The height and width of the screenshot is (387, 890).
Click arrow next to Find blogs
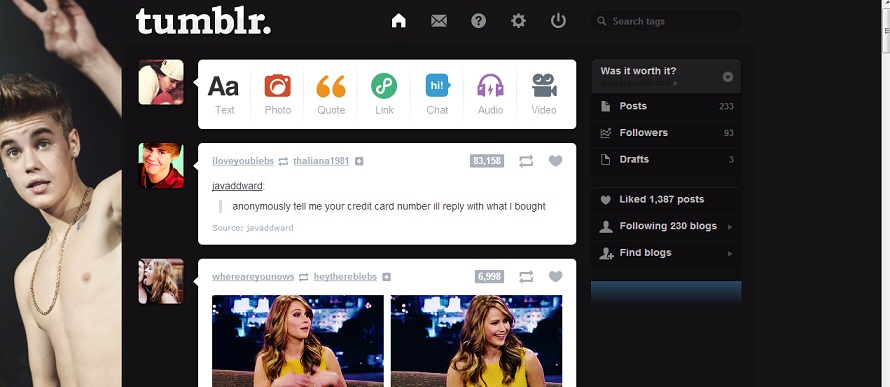730,254
